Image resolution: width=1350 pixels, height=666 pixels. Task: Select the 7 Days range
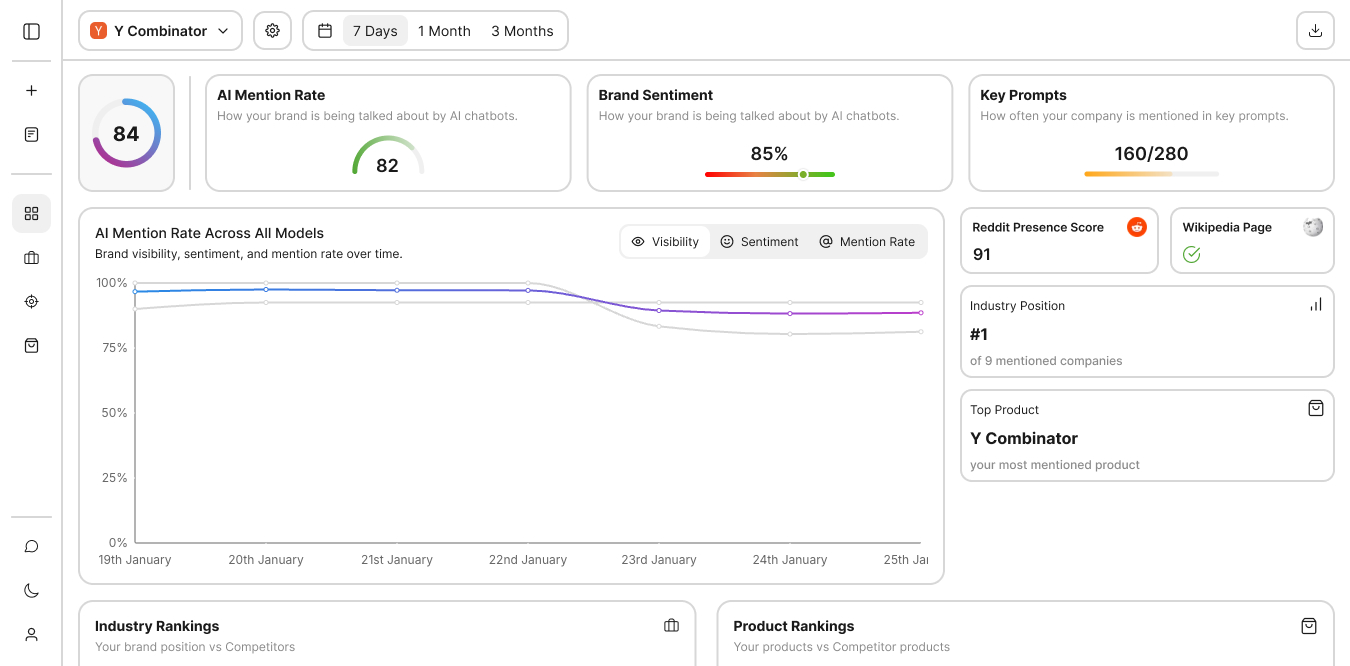[x=375, y=31]
